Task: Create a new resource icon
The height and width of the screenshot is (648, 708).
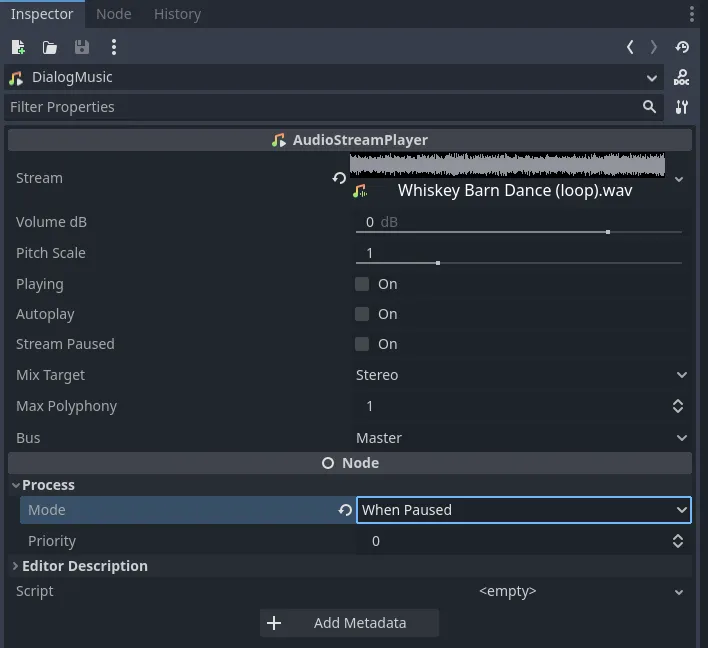Action: tap(18, 47)
